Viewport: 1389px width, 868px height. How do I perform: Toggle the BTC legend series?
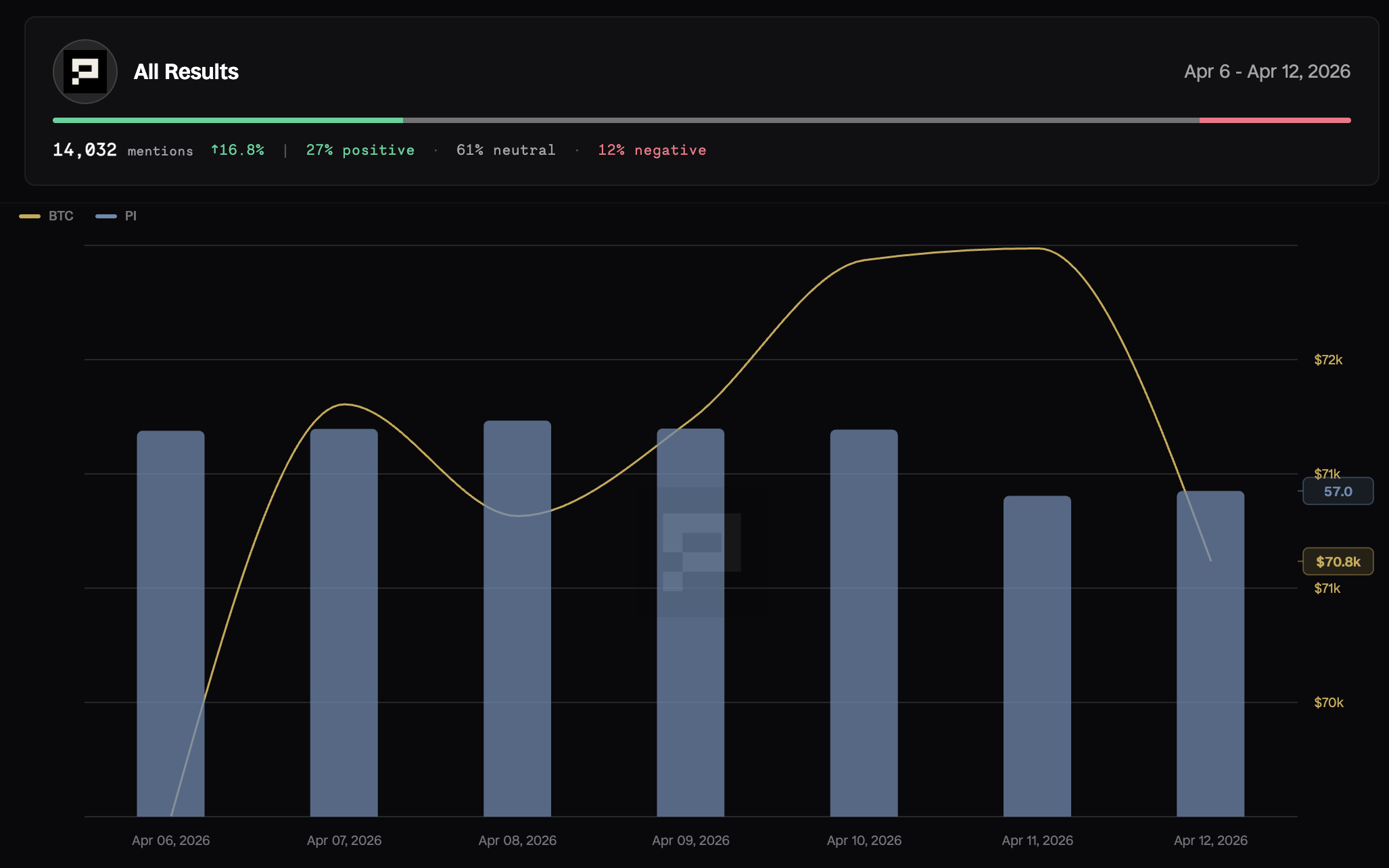60,216
